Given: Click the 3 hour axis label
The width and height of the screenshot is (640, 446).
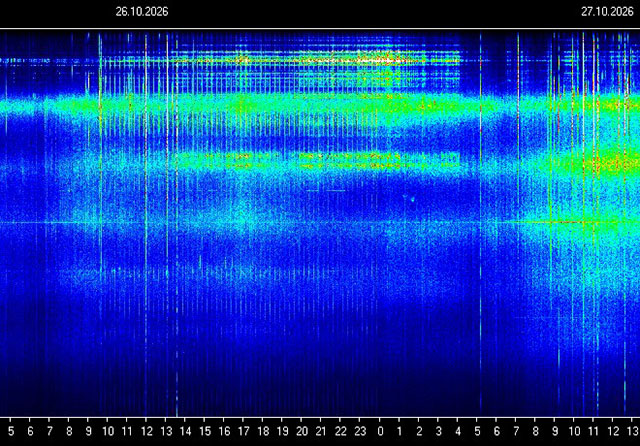Looking at the screenshot, I should coord(439,431).
